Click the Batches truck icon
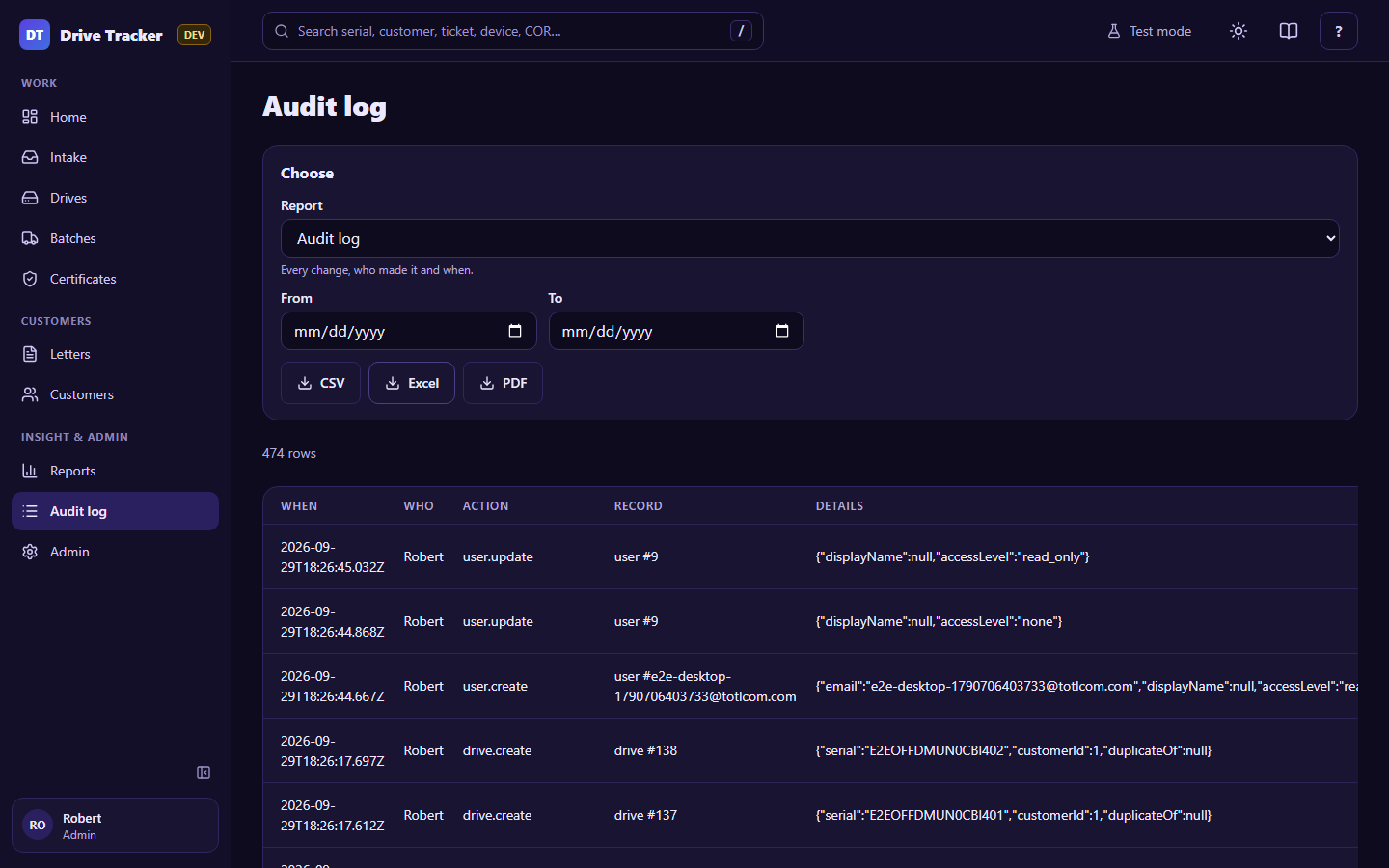The width and height of the screenshot is (1389, 868). tap(30, 238)
